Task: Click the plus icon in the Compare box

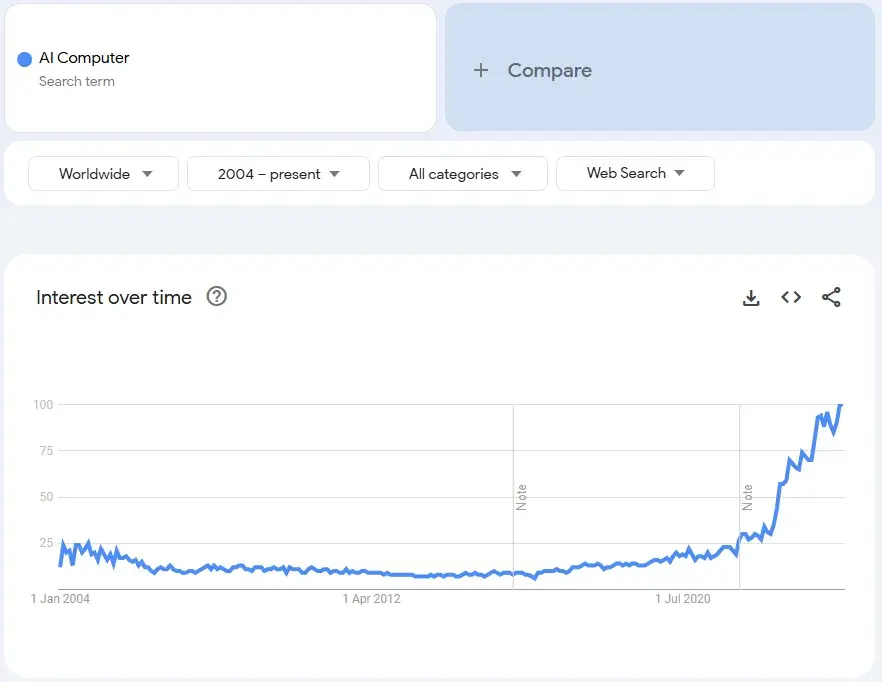Action: point(481,70)
